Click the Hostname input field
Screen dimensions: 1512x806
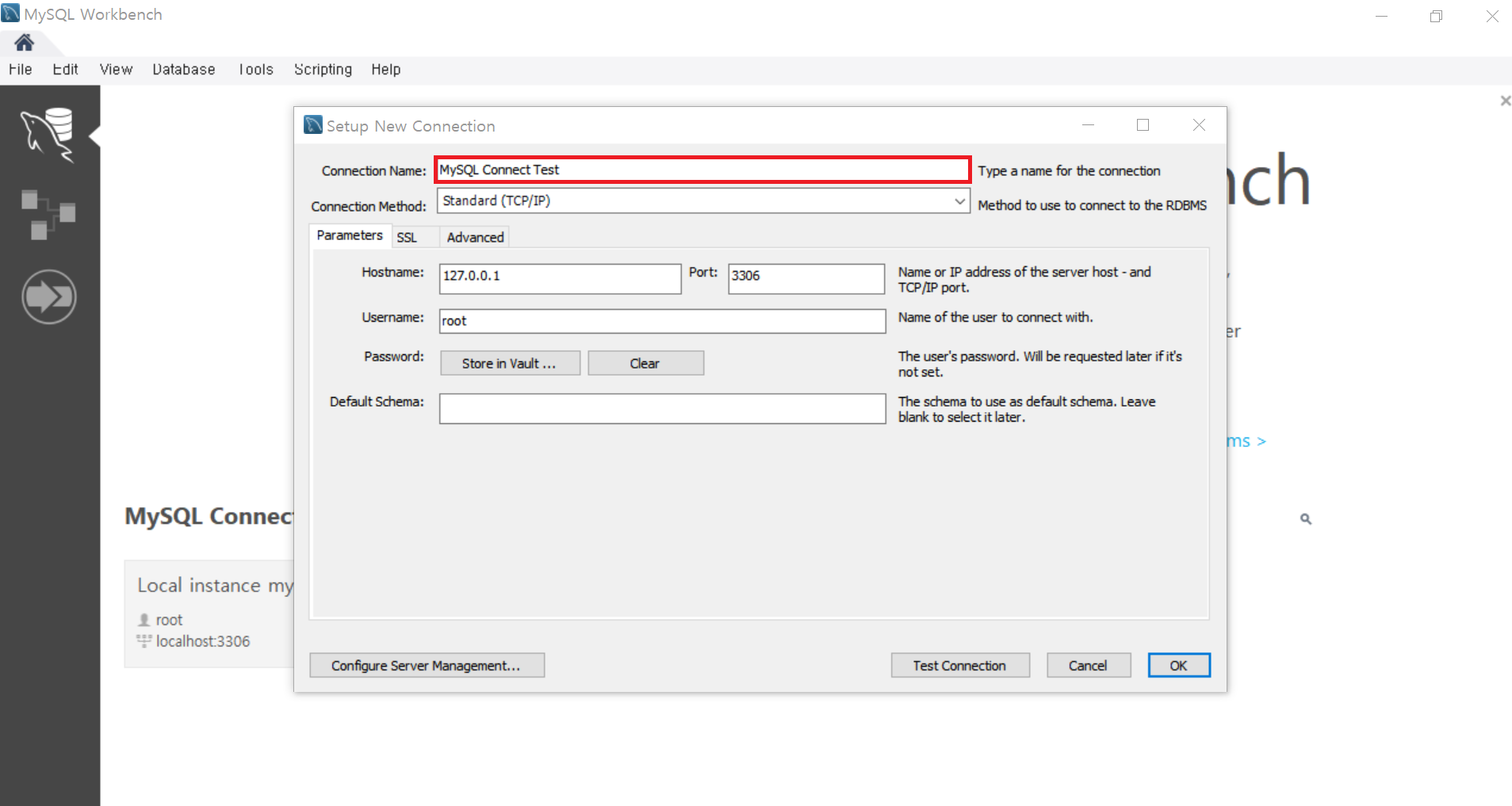[x=560, y=279]
